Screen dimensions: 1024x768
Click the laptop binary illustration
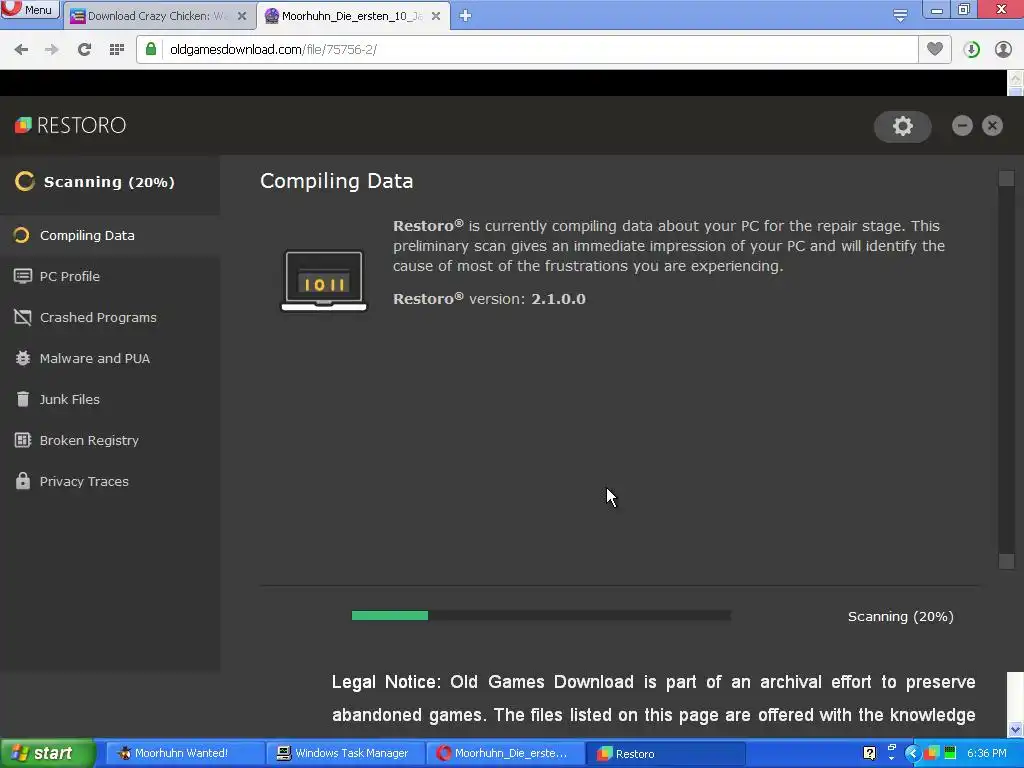(324, 281)
